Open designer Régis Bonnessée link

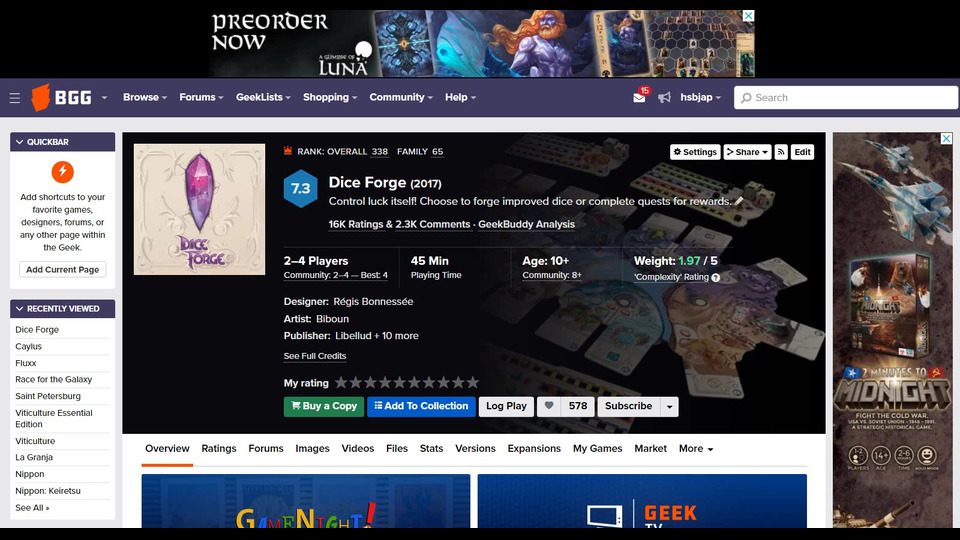[x=373, y=302]
